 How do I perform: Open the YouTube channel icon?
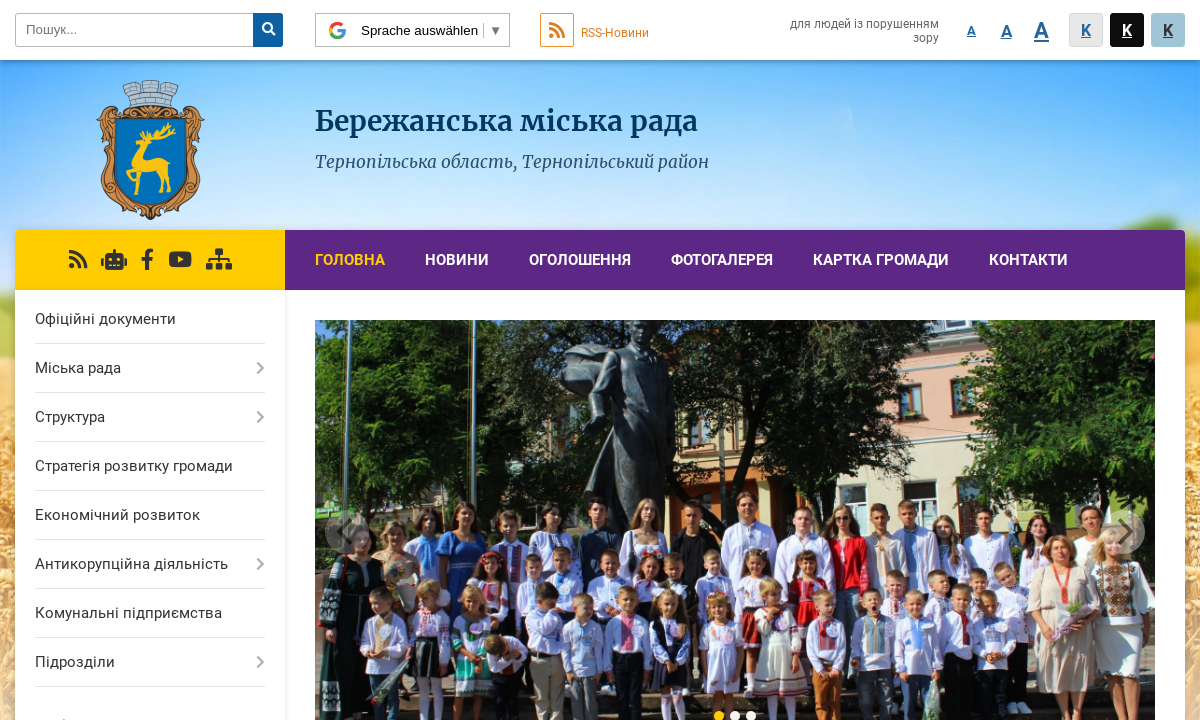click(x=180, y=260)
